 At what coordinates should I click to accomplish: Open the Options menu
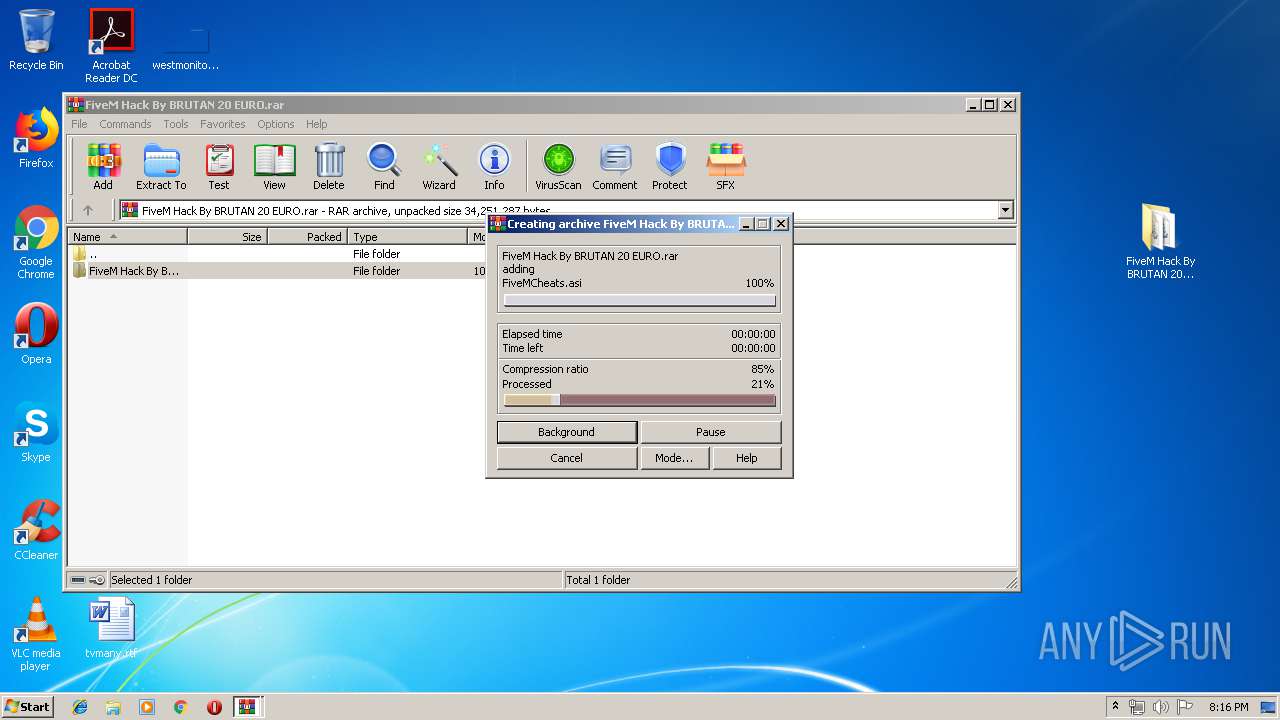(x=275, y=124)
